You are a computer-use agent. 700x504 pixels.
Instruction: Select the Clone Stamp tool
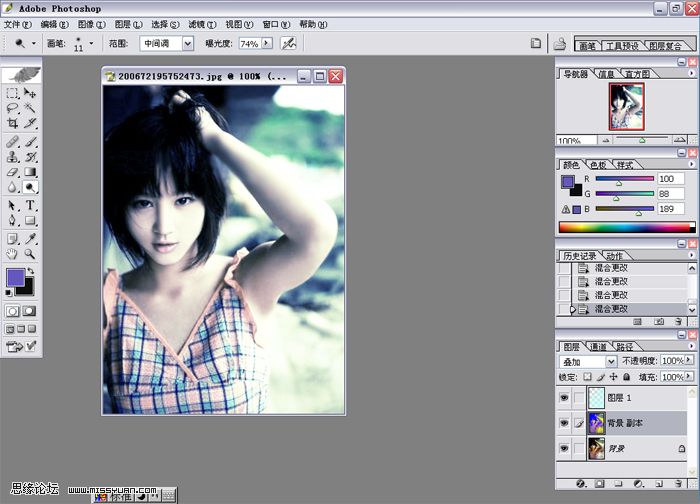12,157
